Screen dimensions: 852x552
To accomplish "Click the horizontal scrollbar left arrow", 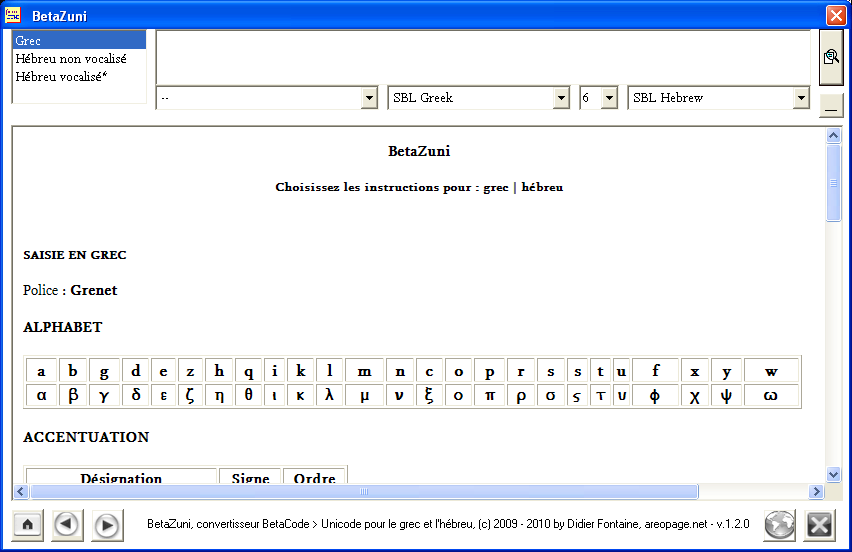I will point(21,492).
